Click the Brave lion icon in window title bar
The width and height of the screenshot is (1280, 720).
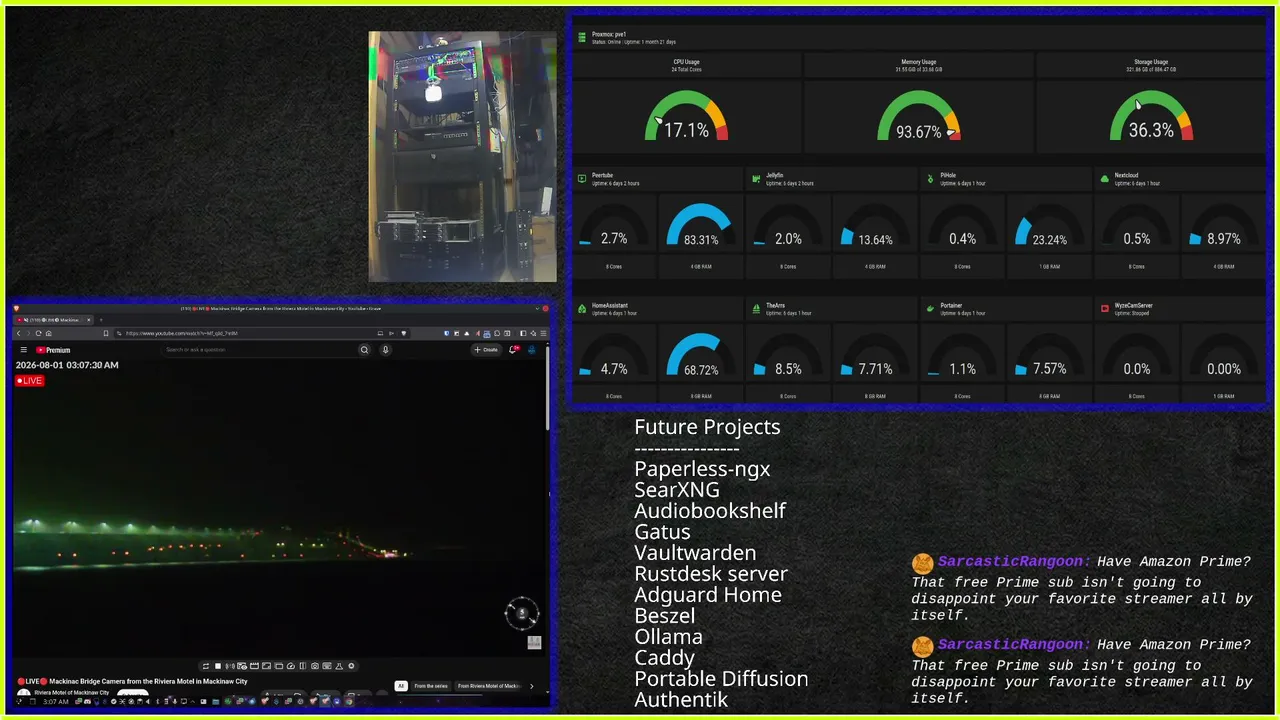[x=16, y=308]
